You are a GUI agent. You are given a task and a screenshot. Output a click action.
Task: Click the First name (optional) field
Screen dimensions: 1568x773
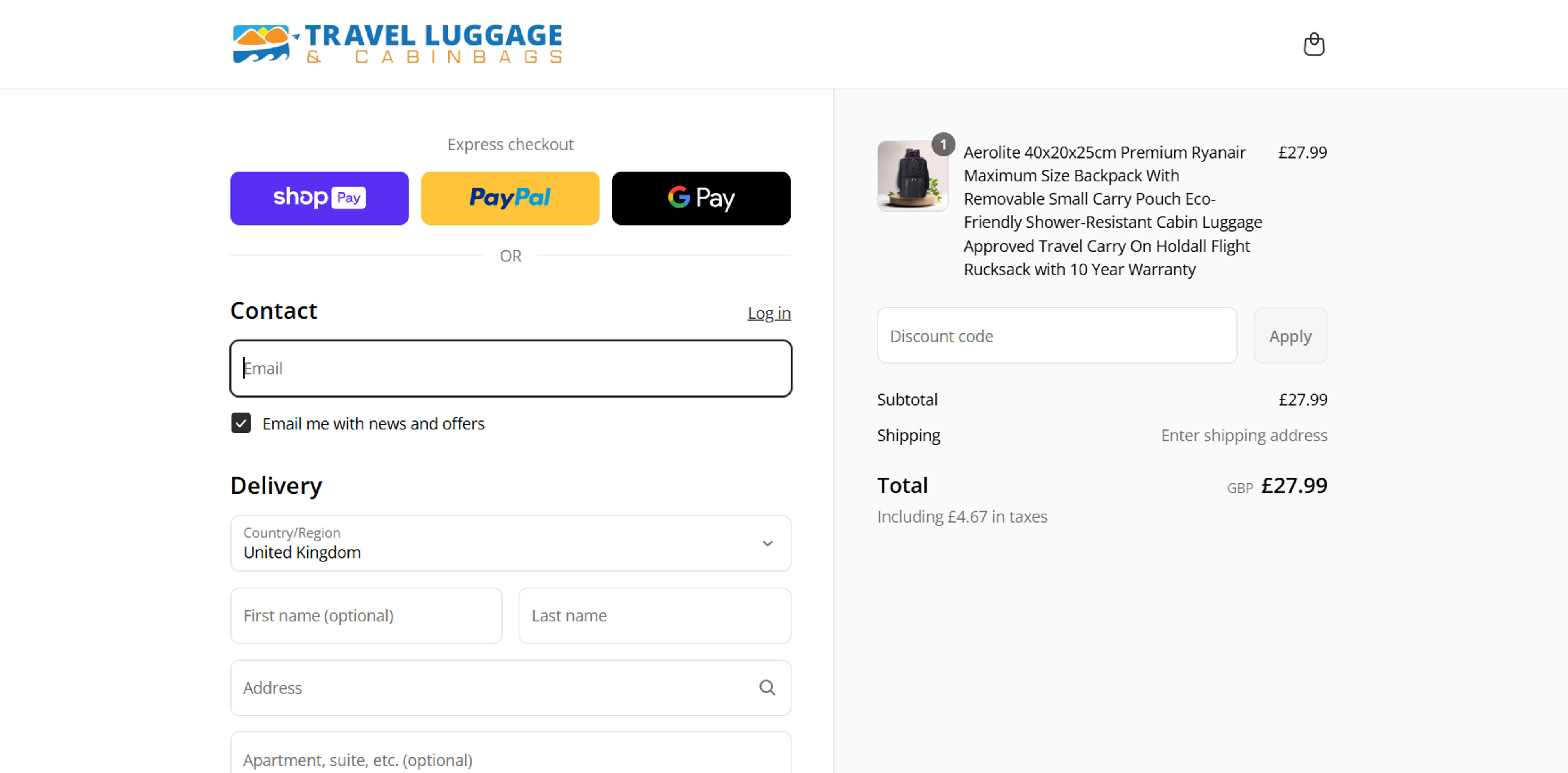click(366, 616)
